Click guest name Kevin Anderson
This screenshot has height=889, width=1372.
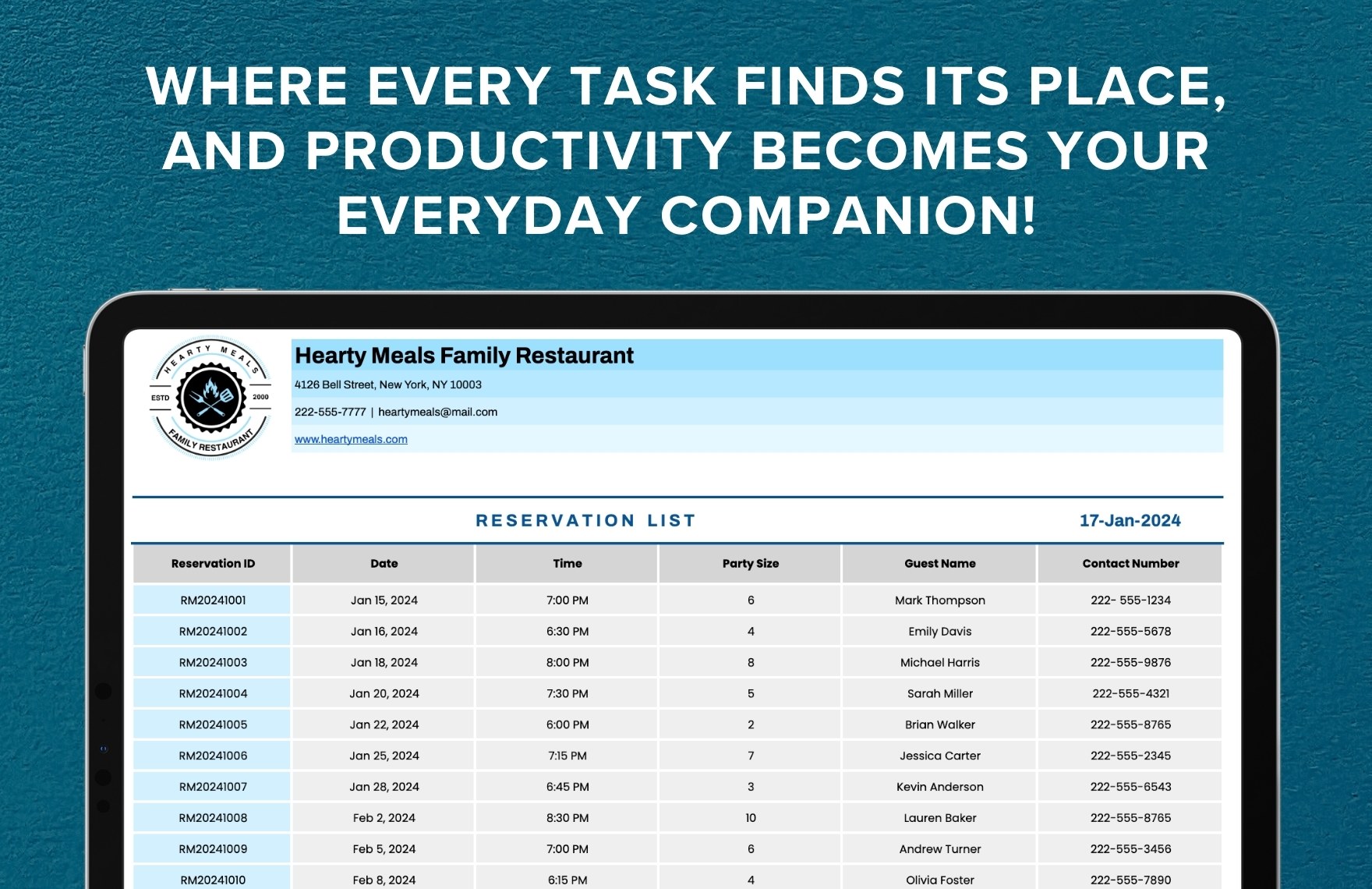939,787
